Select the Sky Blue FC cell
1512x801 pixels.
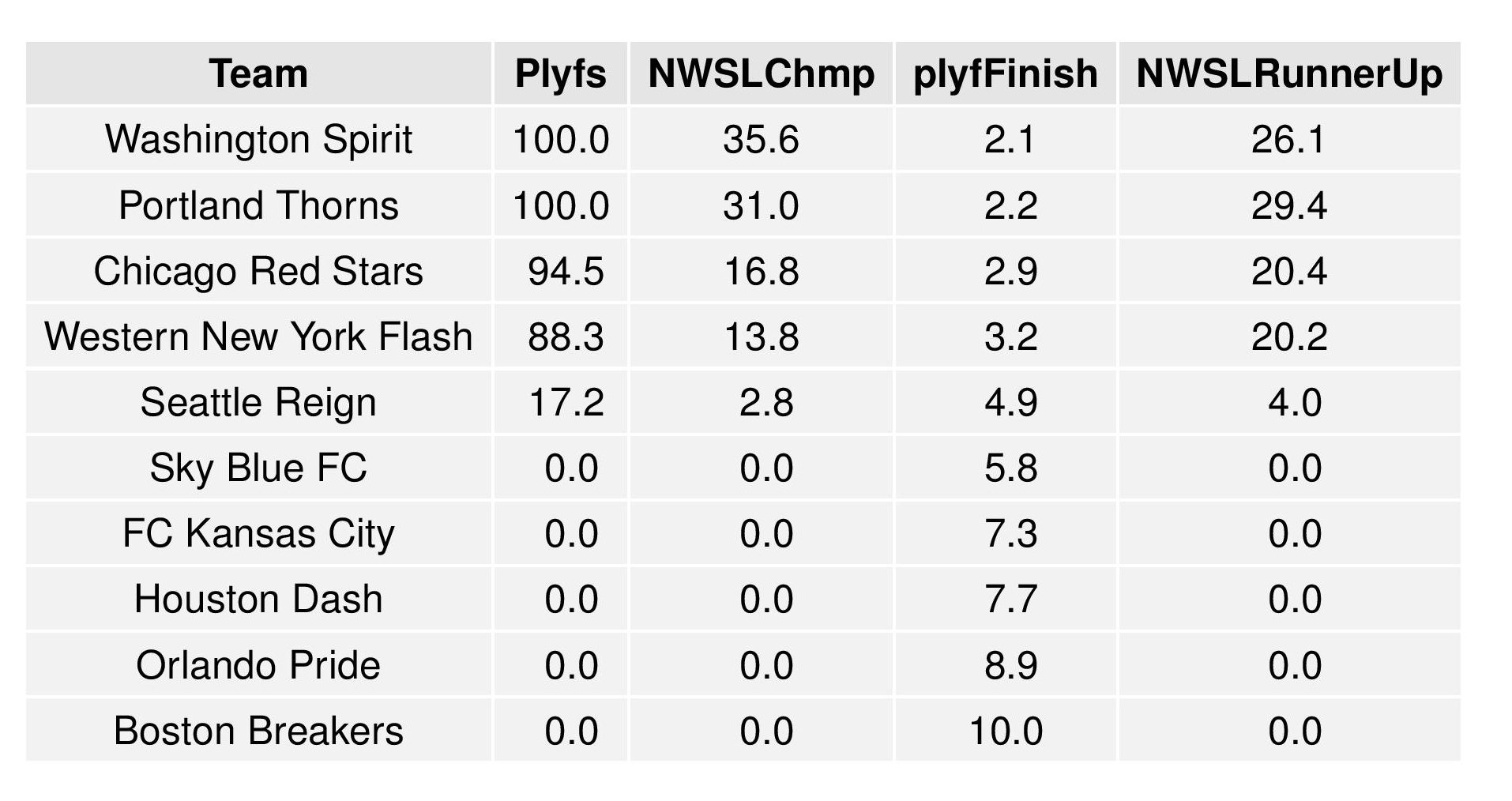point(258,468)
